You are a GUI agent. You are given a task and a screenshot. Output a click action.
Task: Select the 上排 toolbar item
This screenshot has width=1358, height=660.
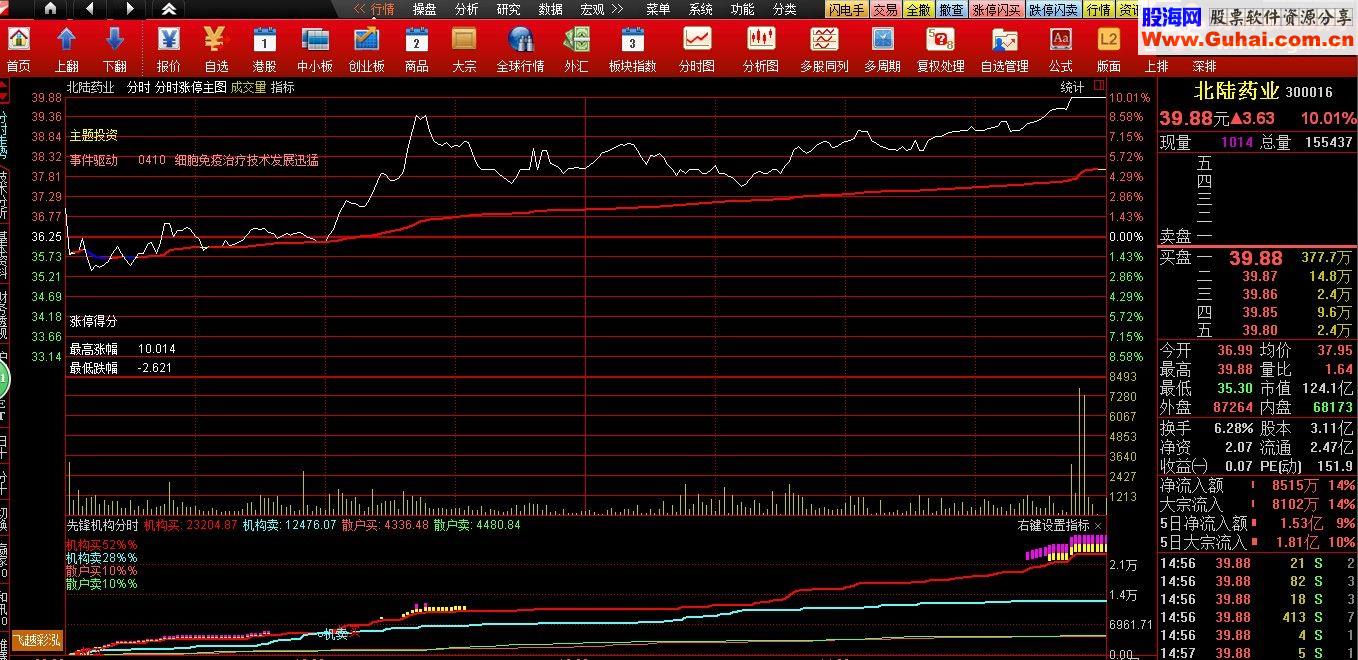click(1156, 66)
